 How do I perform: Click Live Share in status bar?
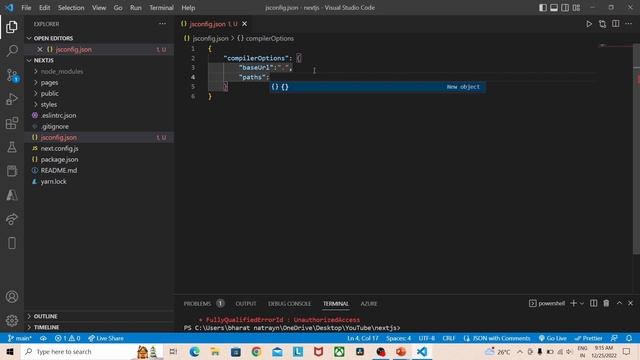[x=106, y=338]
